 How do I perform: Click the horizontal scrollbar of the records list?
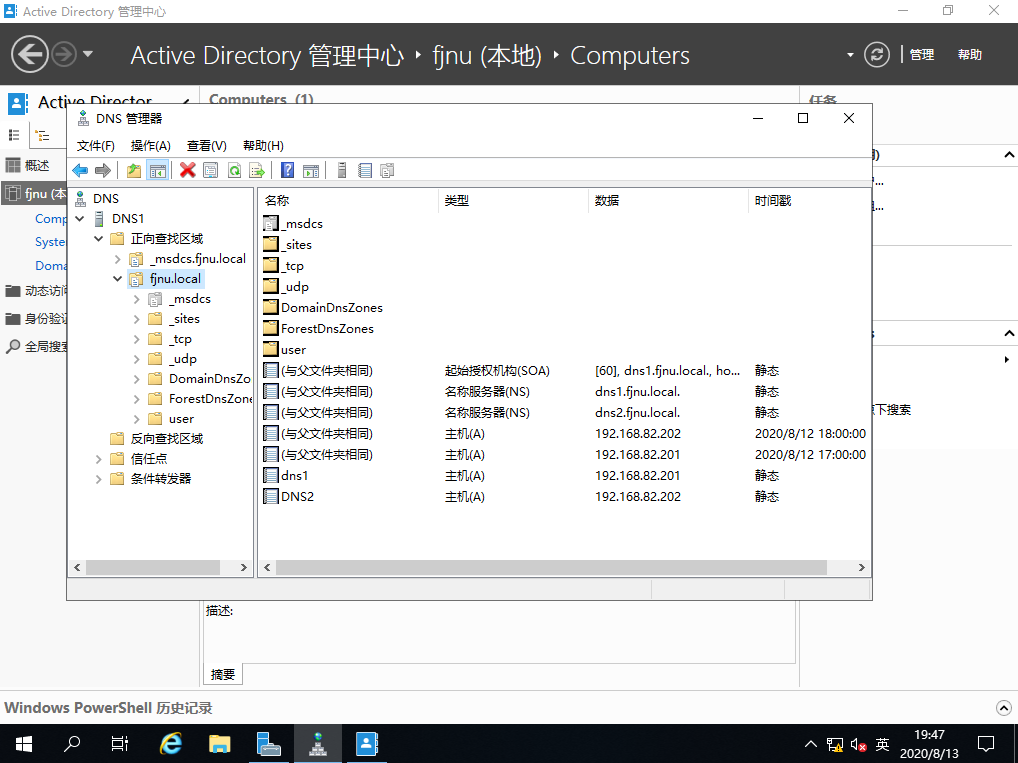coord(551,568)
